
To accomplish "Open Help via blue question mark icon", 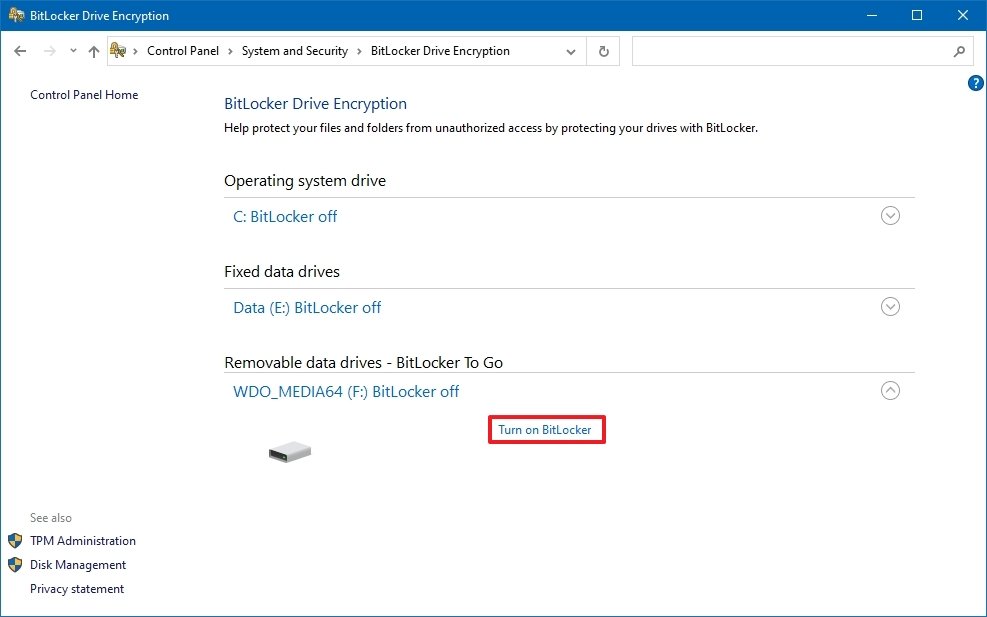I will coord(976,83).
